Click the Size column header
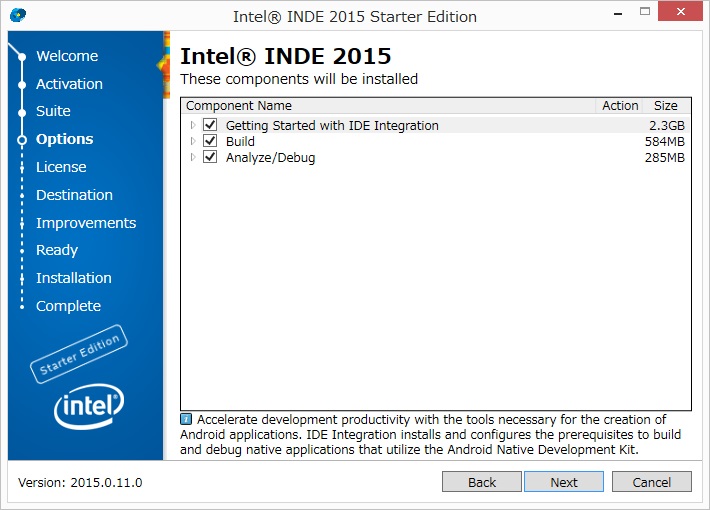Image resolution: width=710 pixels, height=510 pixels. pos(665,106)
